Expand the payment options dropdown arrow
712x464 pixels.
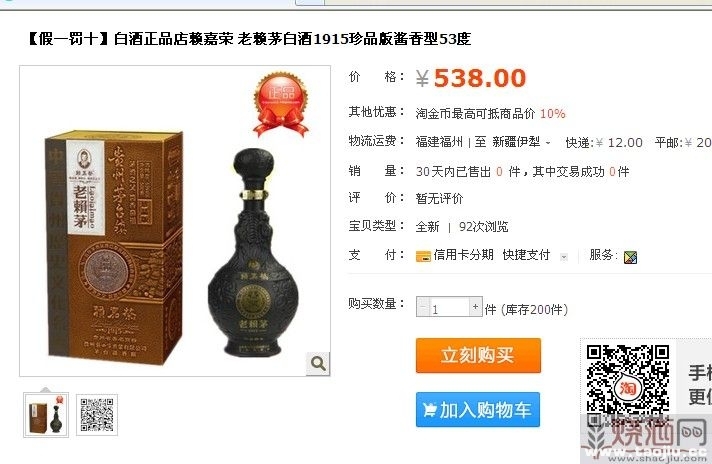click(564, 257)
